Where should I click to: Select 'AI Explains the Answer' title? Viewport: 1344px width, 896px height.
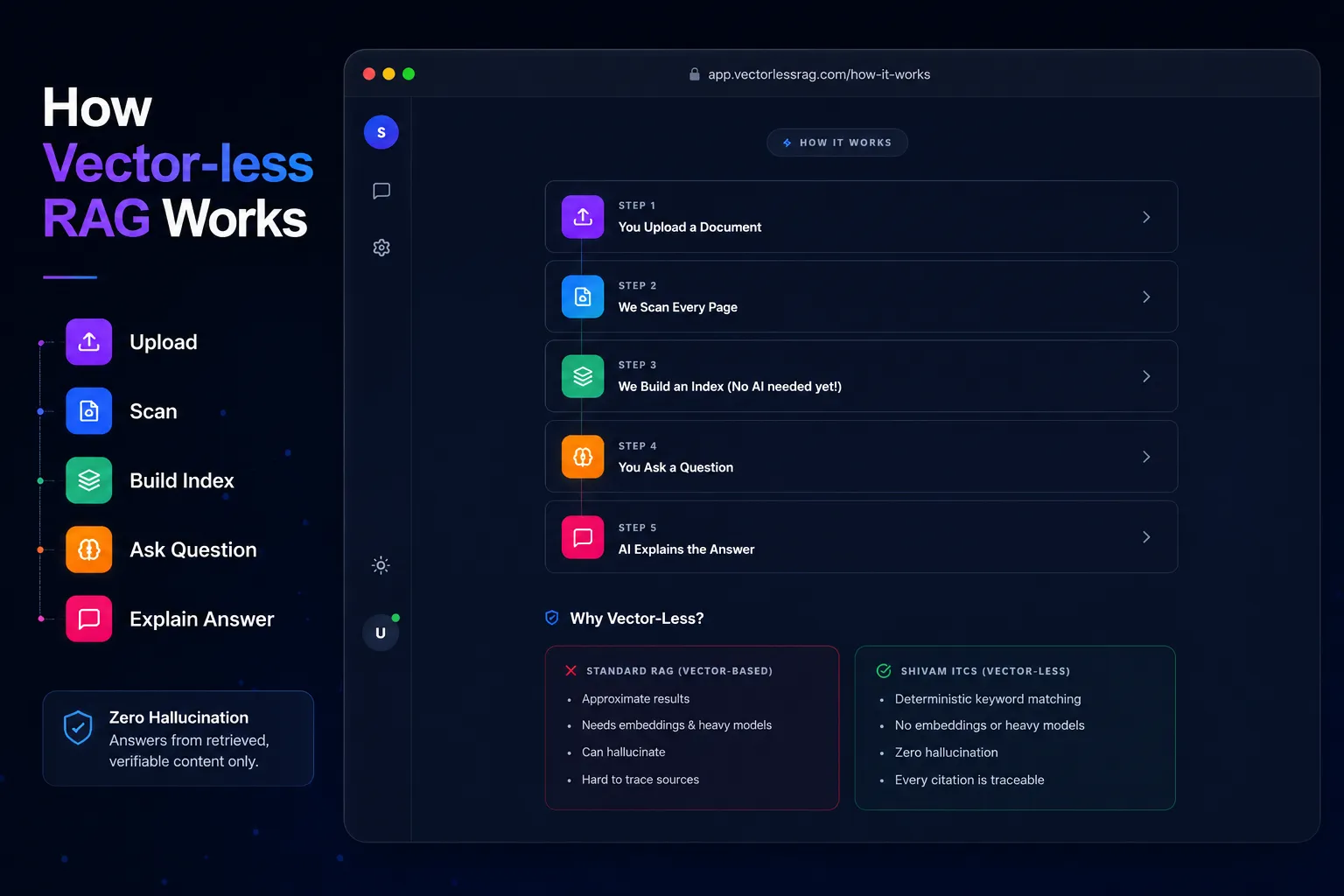686,549
